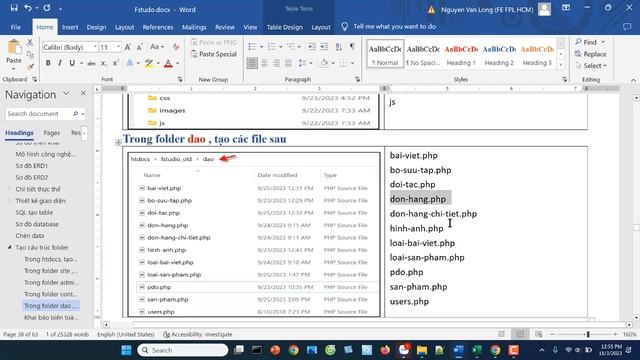
Task: Apply the No Spacing style
Action: click(x=423, y=54)
